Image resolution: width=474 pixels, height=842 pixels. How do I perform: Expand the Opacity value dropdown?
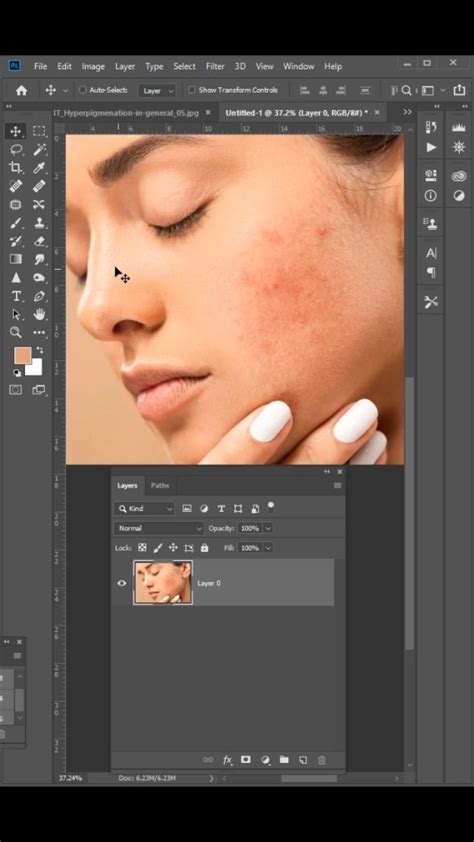(268, 528)
